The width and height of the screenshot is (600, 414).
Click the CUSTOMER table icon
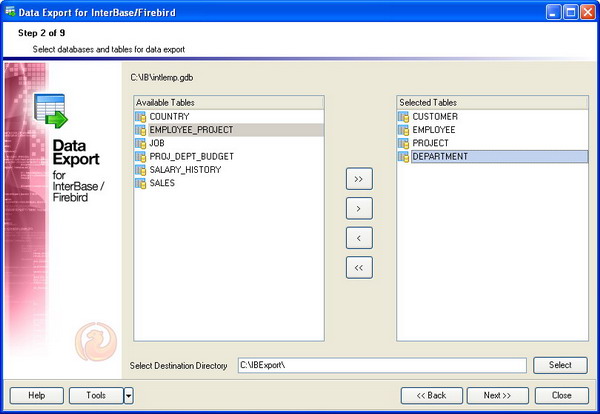pyautogui.click(x=403, y=117)
